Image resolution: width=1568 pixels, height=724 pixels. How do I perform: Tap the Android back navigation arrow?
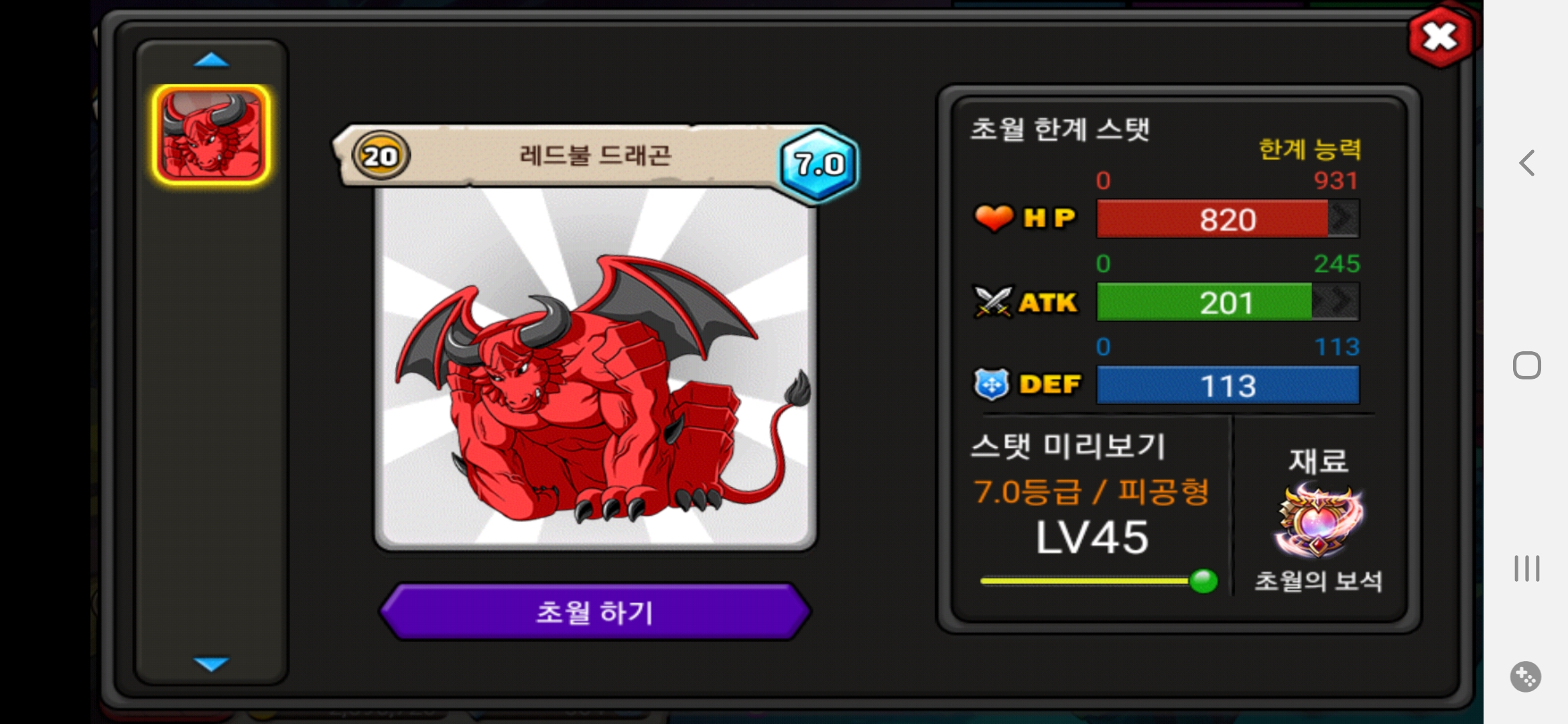point(1526,163)
